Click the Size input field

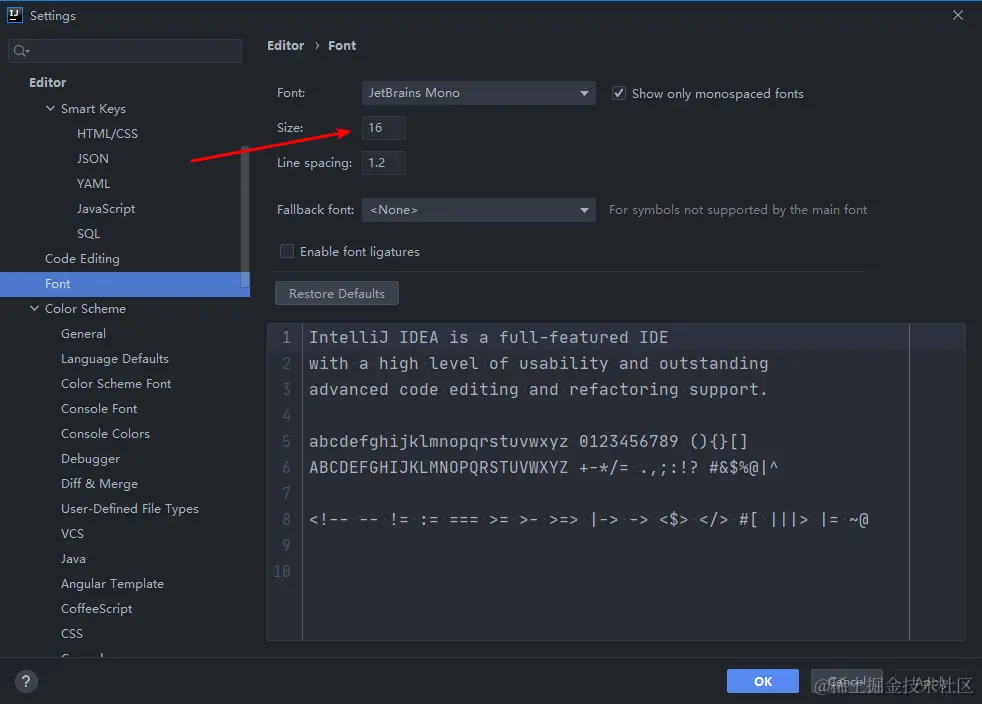point(383,128)
